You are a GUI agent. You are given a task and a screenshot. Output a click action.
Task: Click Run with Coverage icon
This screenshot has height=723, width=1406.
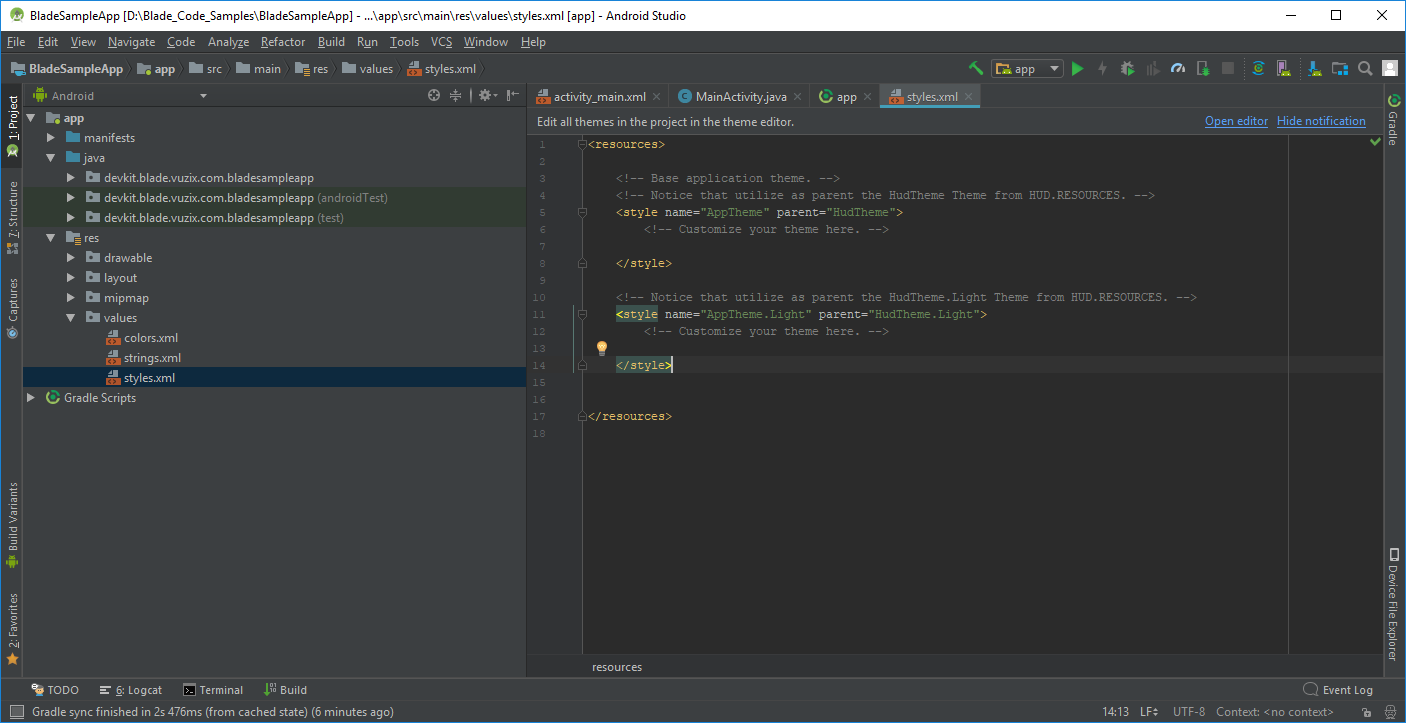point(1153,68)
